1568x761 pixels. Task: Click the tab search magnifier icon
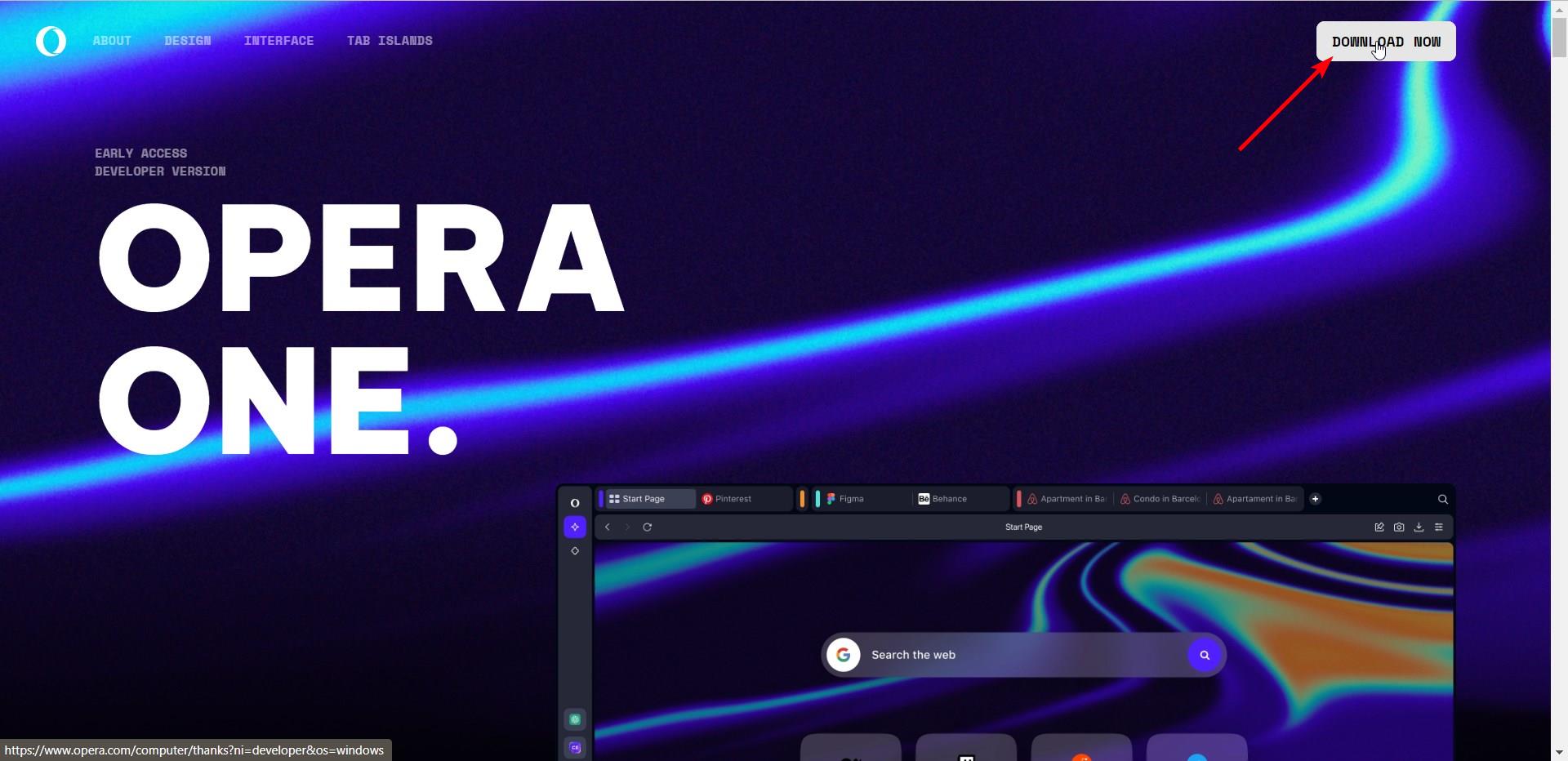tap(1443, 499)
